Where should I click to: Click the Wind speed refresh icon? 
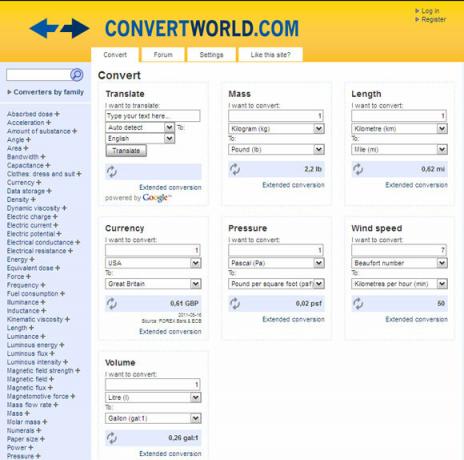(358, 304)
